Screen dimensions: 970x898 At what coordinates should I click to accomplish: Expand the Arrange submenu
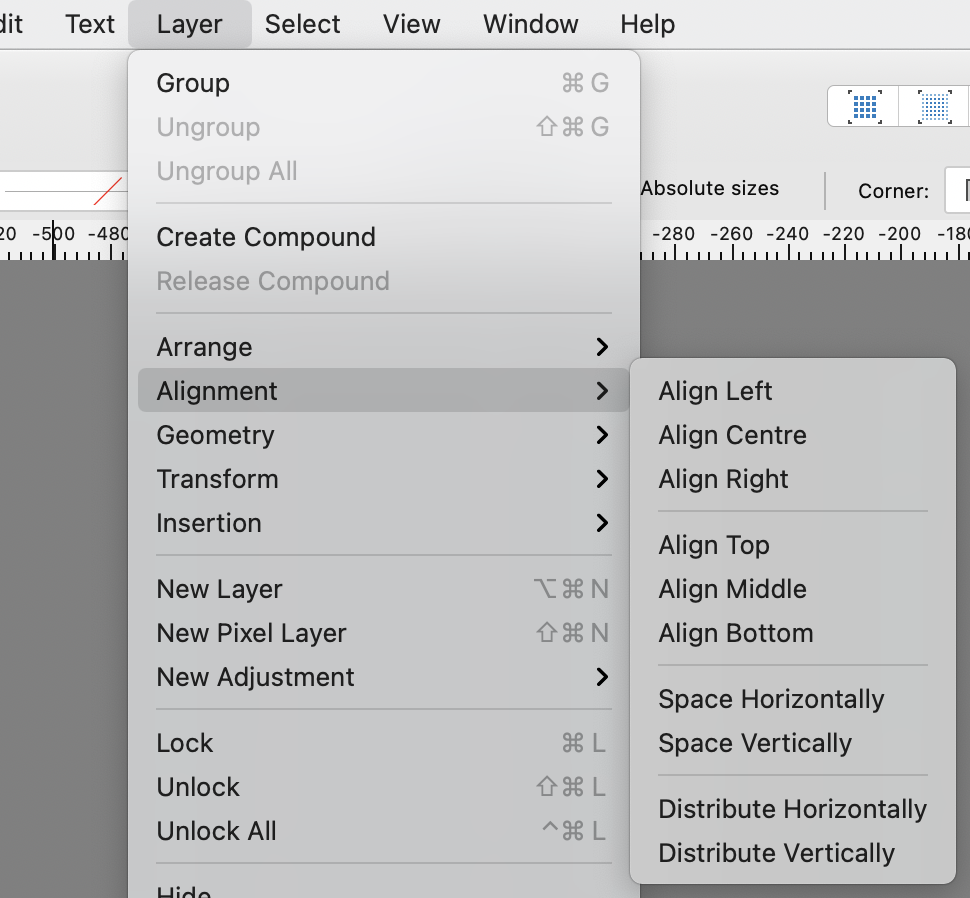tap(204, 346)
